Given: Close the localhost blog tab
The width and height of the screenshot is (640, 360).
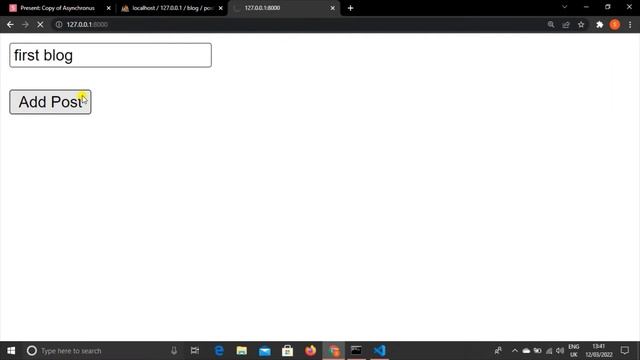Looking at the screenshot, I should tap(220, 8).
